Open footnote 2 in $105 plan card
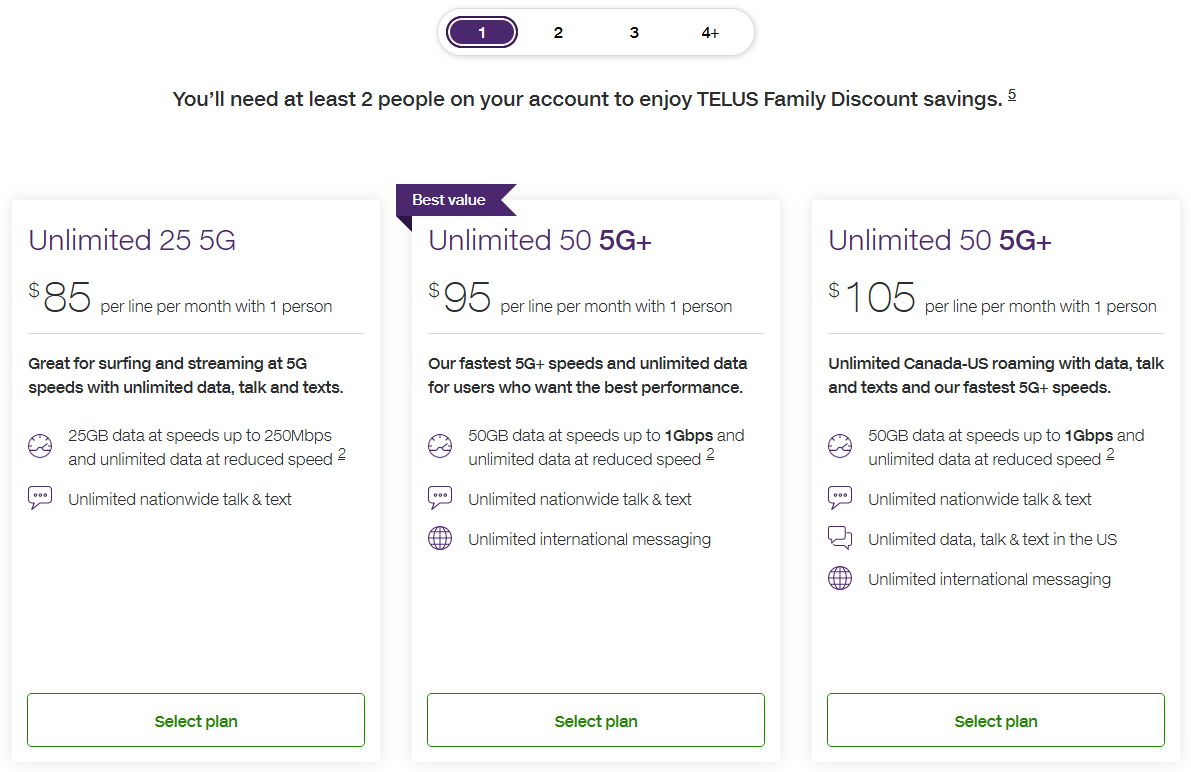Viewport: 1191px width, 772px height. (x=1110, y=455)
